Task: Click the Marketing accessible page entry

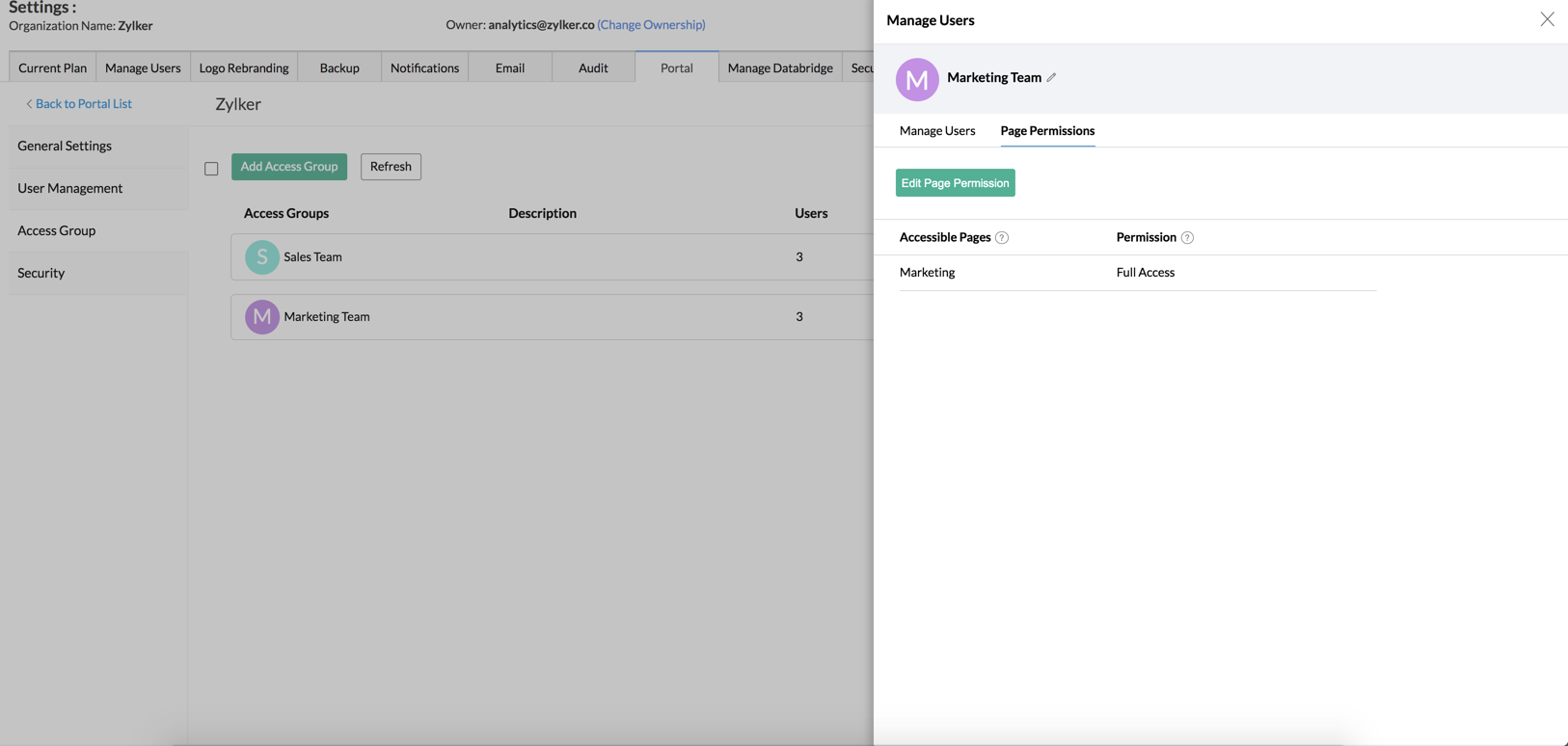Action: click(x=927, y=273)
